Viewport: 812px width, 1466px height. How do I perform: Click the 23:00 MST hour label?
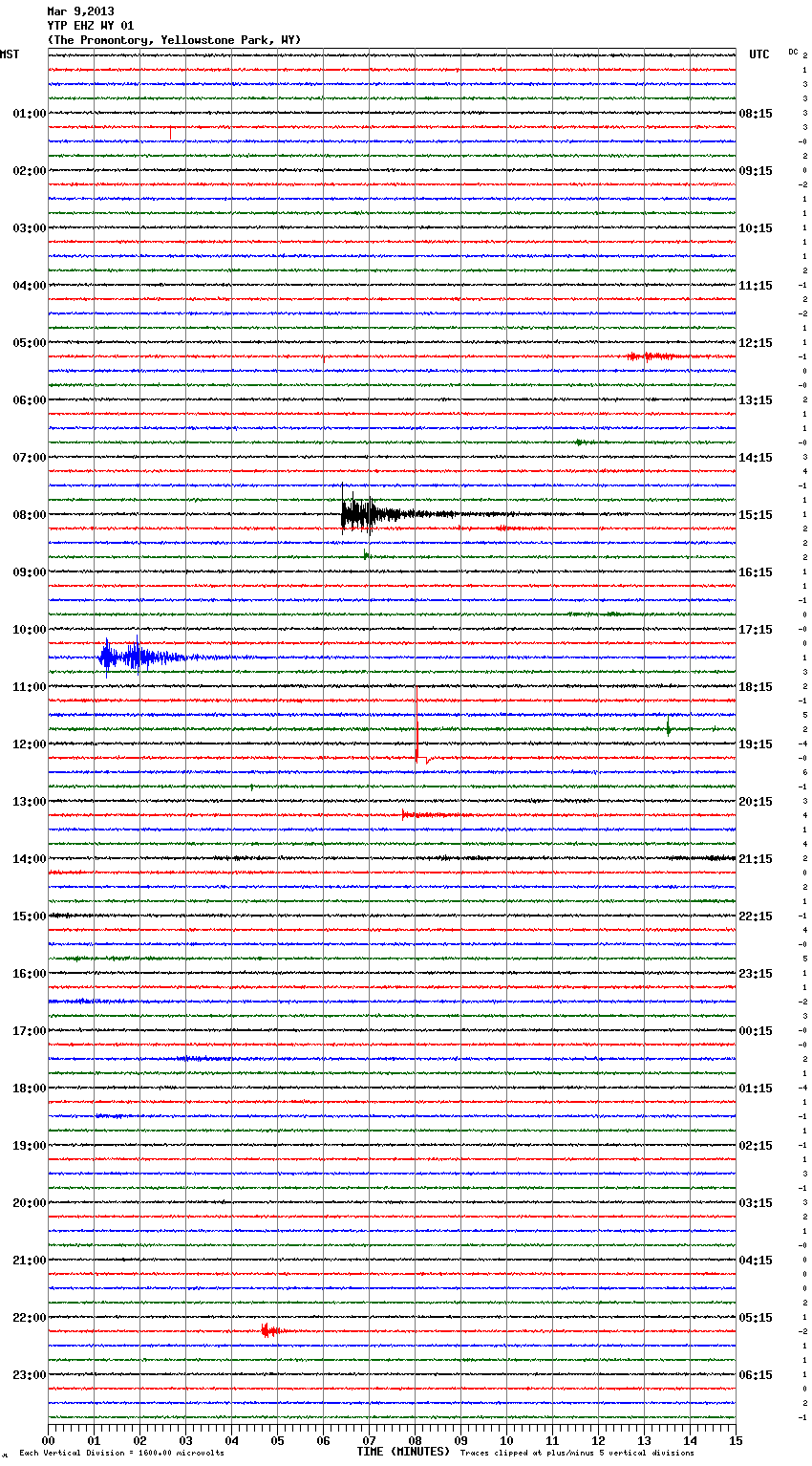click(x=29, y=1374)
